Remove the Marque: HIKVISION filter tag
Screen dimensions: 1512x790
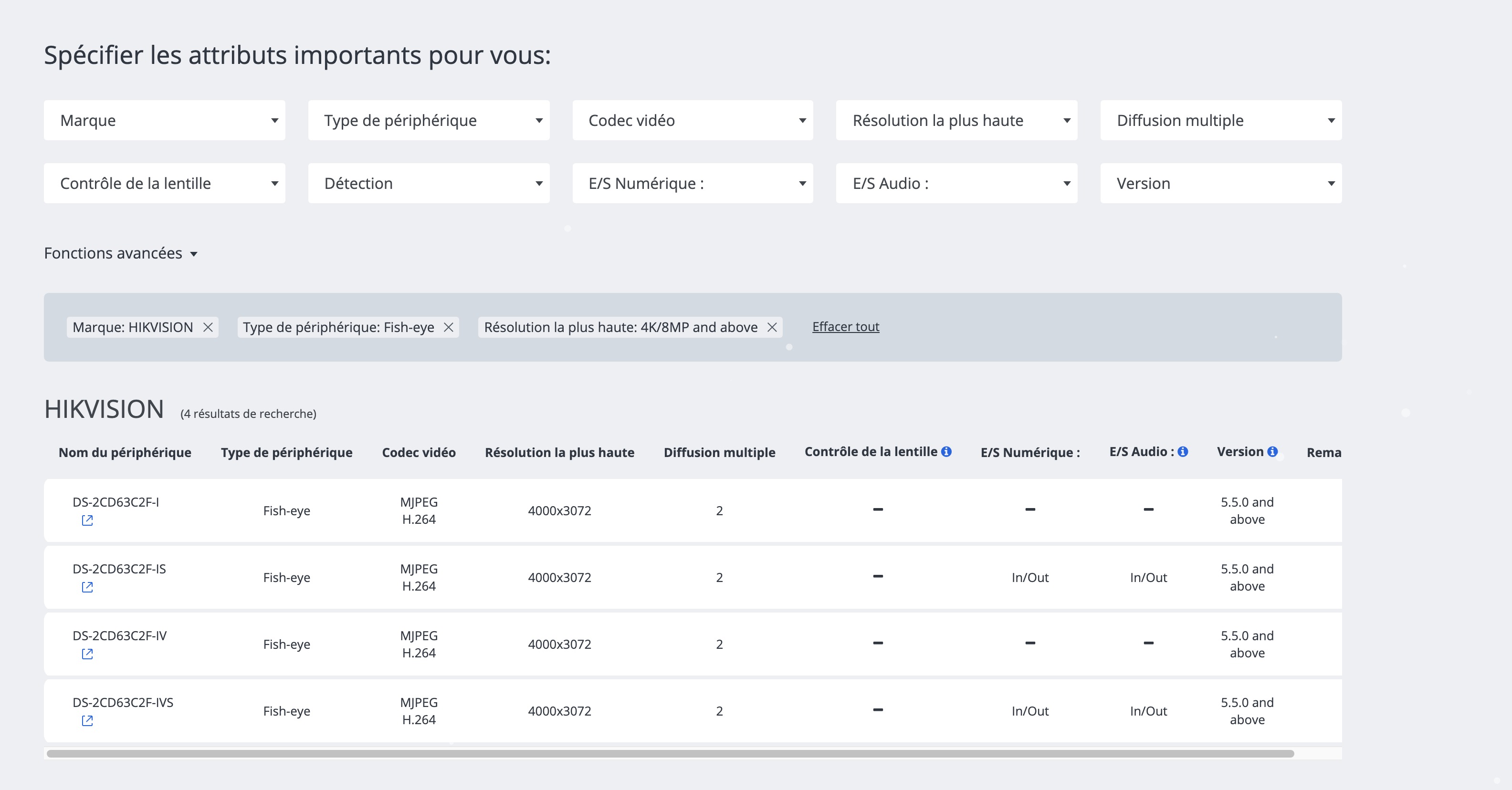click(208, 327)
